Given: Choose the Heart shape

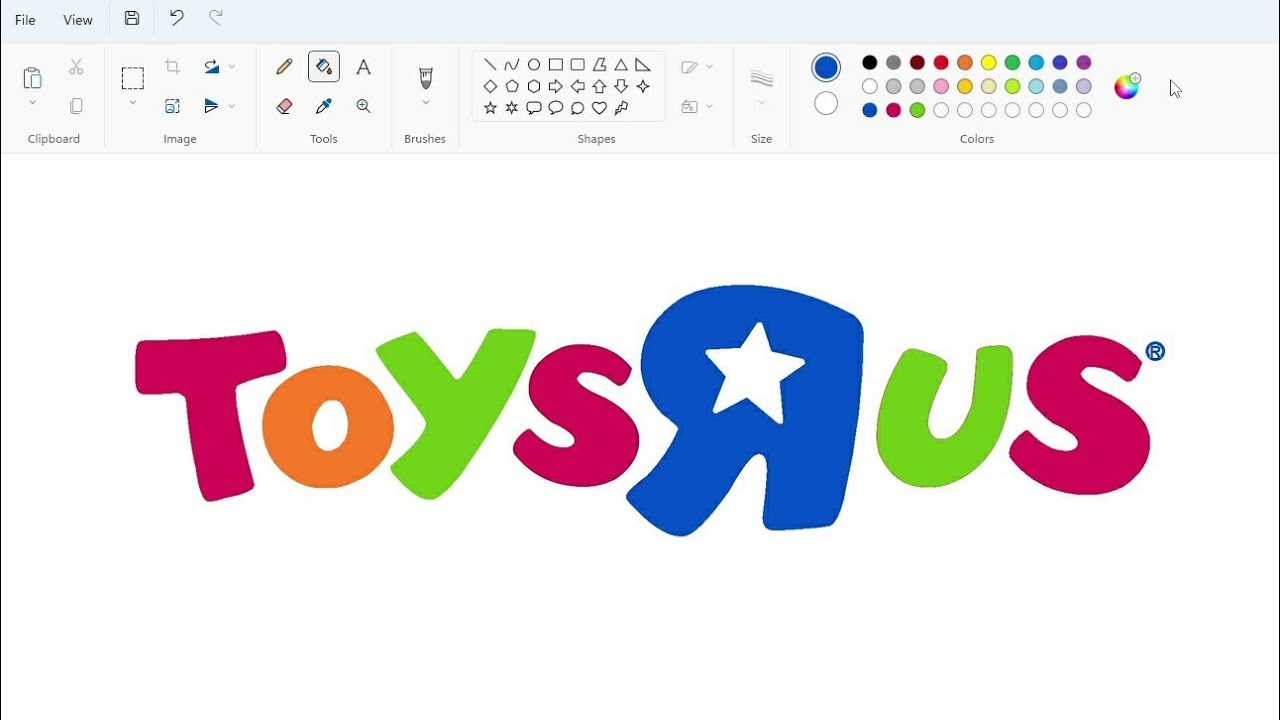Looking at the screenshot, I should [x=600, y=108].
